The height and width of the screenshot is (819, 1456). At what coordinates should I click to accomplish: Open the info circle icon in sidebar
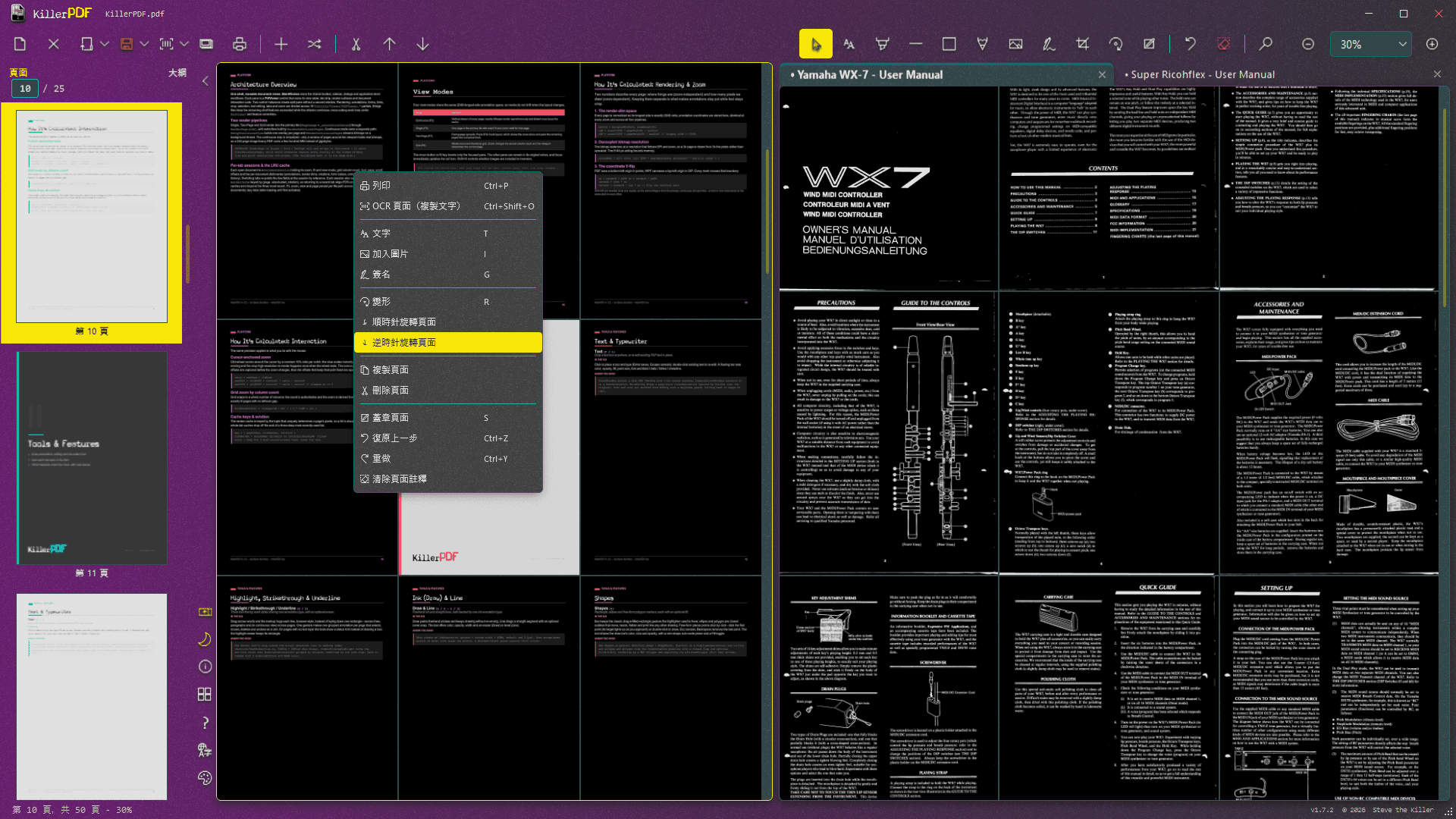(205, 667)
